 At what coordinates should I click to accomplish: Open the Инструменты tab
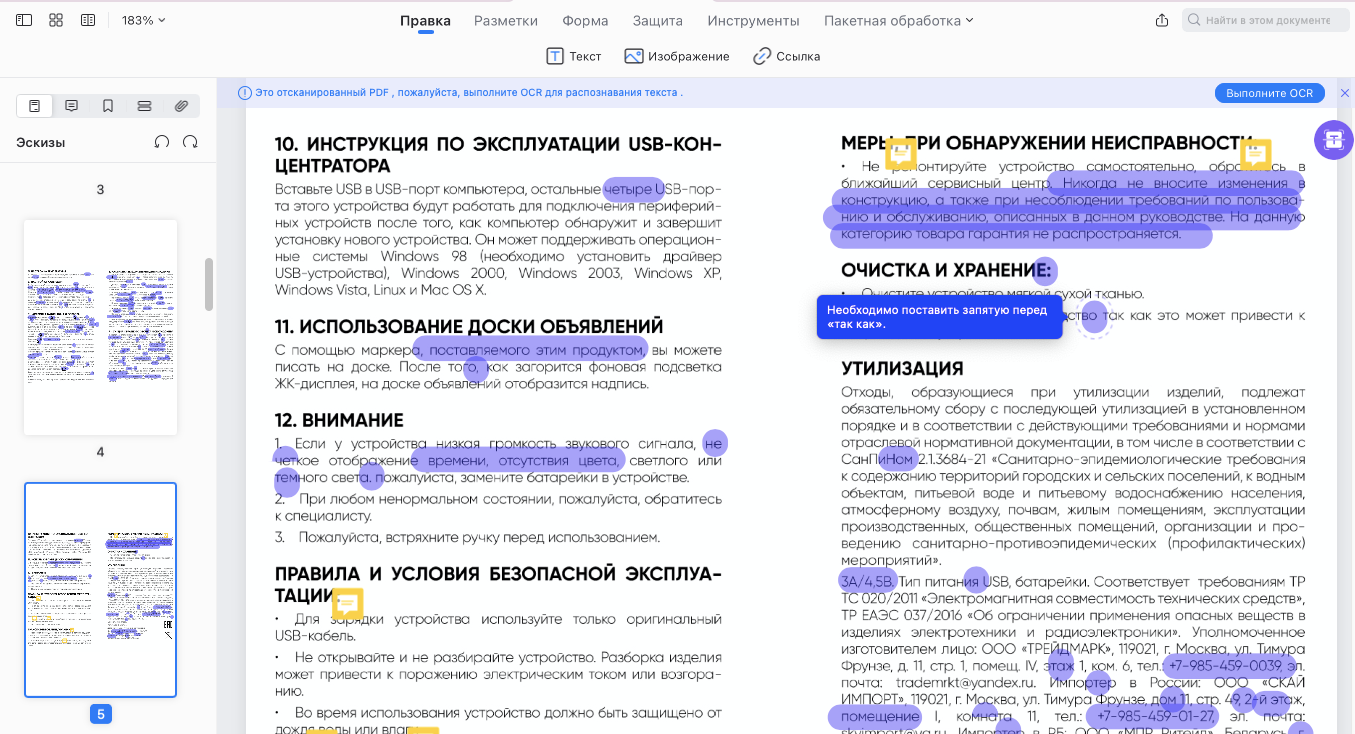(753, 20)
